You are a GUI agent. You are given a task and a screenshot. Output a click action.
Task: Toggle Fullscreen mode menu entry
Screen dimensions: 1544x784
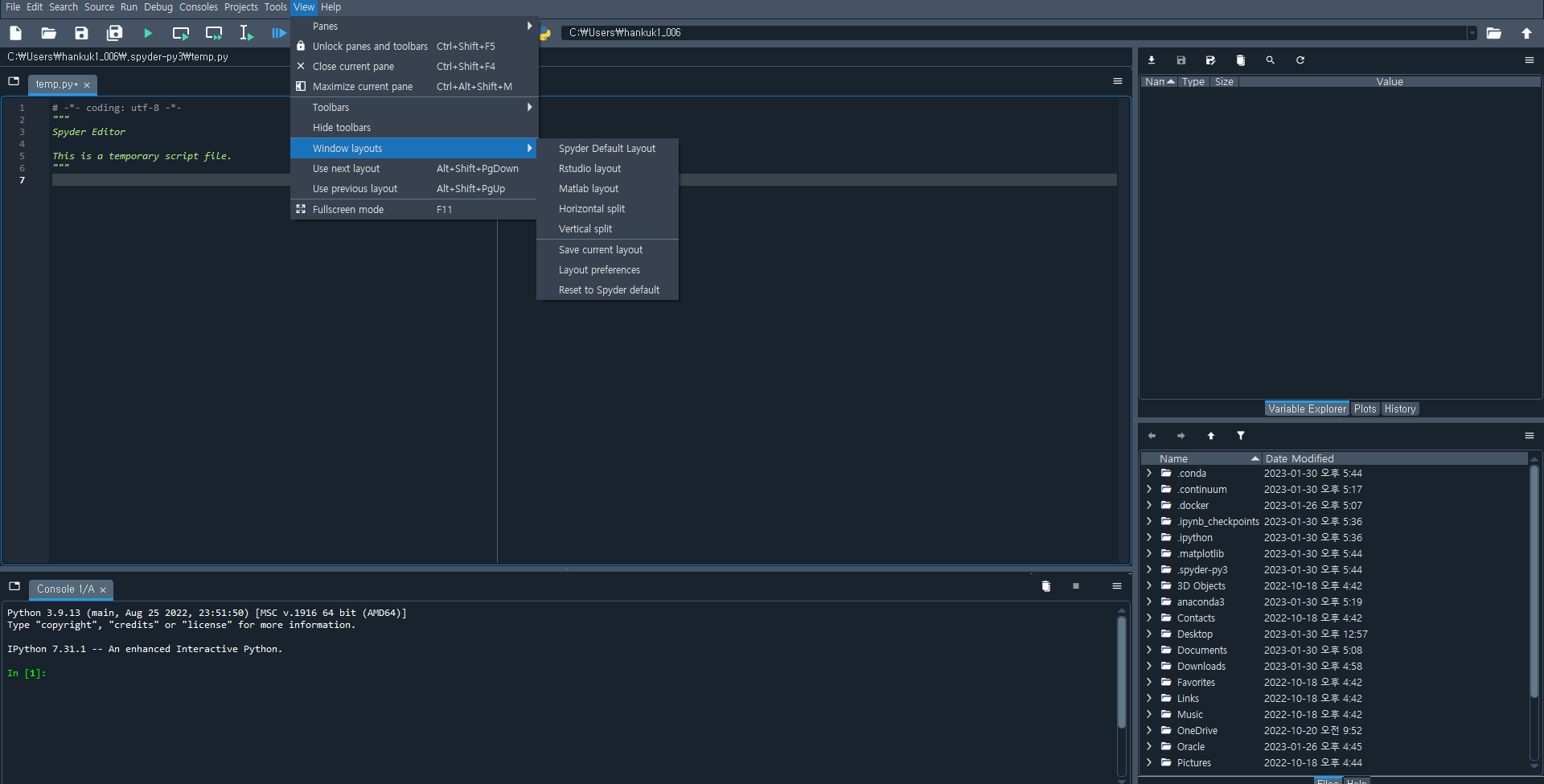(x=414, y=210)
